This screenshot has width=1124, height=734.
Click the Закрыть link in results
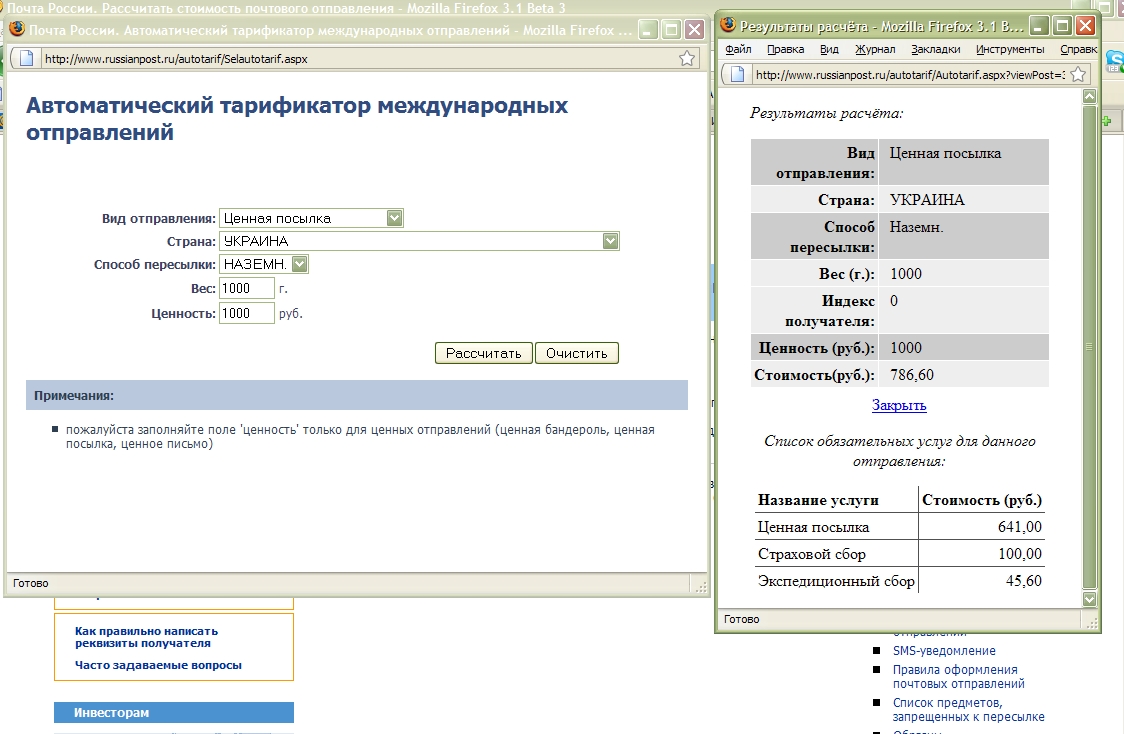[x=899, y=405]
